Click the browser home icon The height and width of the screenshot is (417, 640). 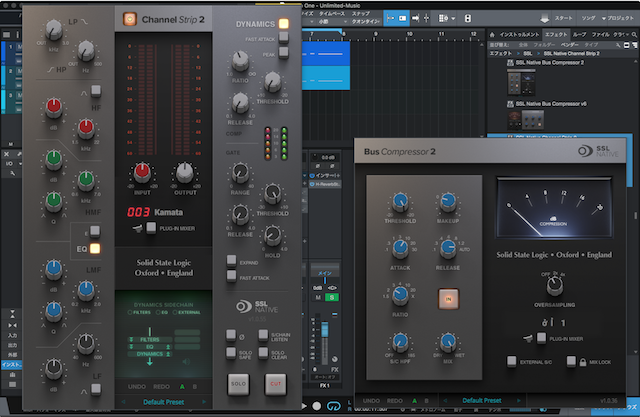click(x=492, y=34)
